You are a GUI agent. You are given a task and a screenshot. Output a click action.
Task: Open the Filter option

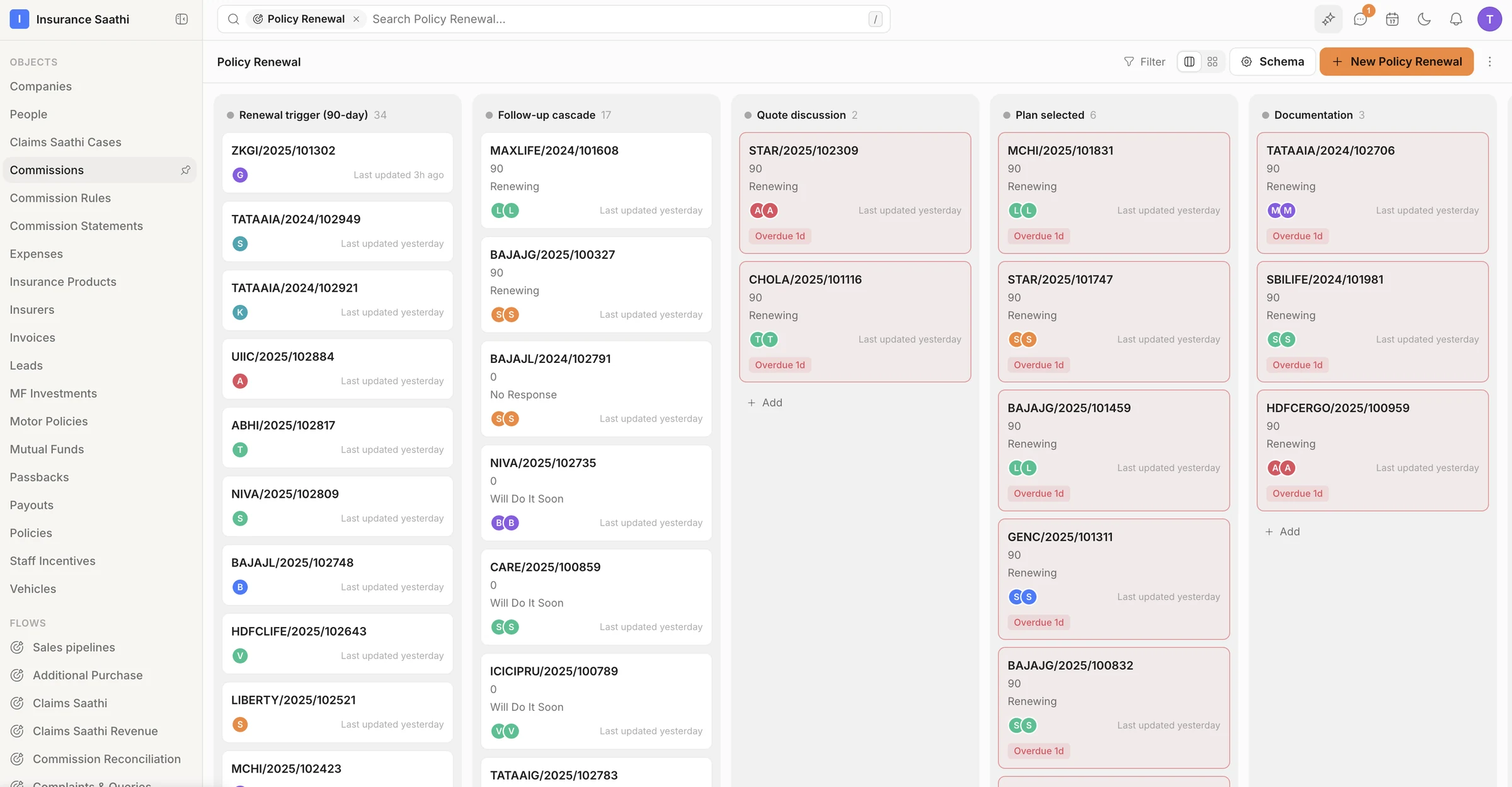[1144, 62]
